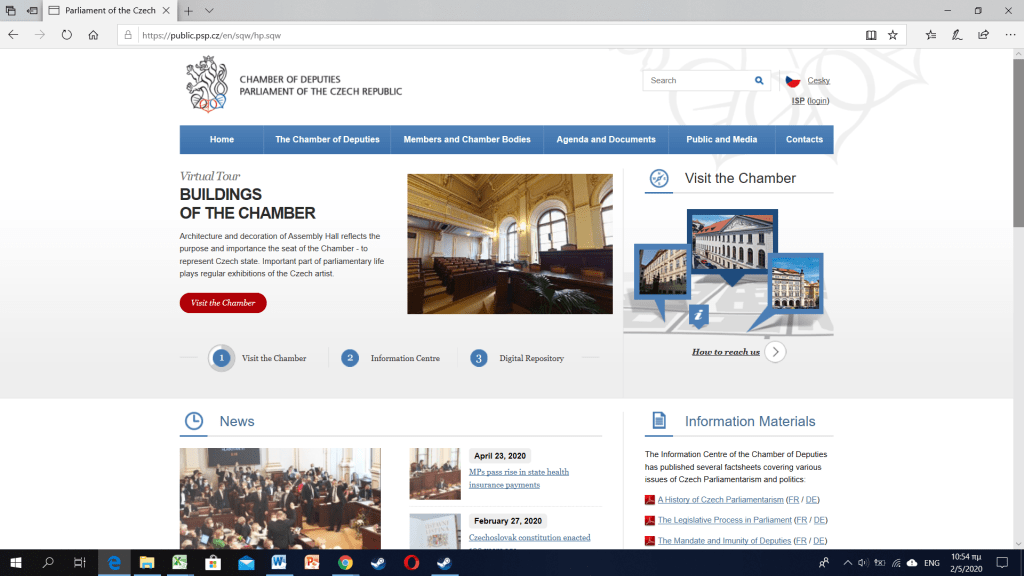Open Google Chrome from the taskbar

click(345, 563)
